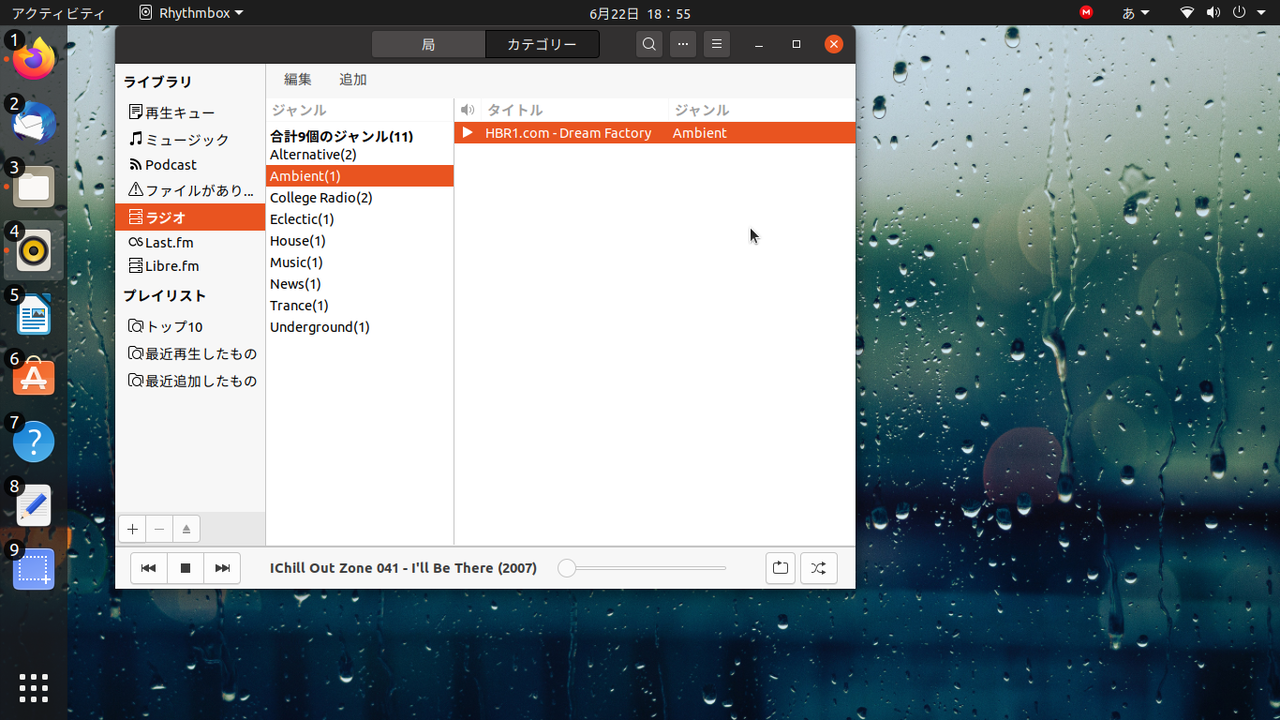Select the Alternative(2) genre

click(360, 155)
